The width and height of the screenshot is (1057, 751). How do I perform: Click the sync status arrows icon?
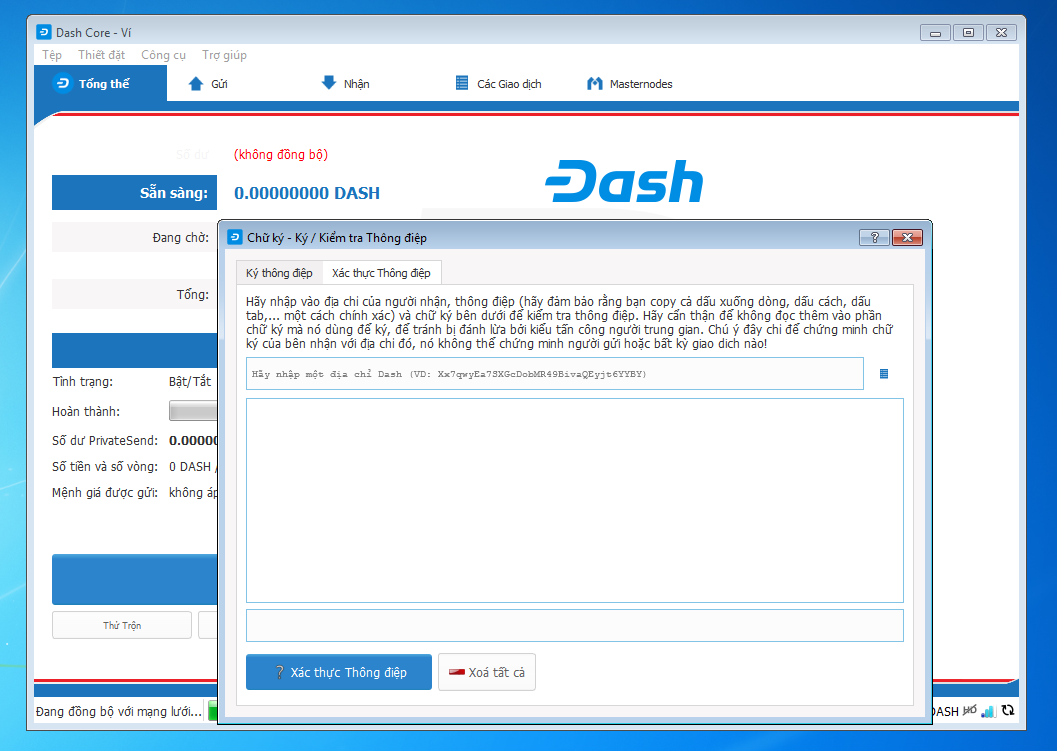click(x=1008, y=710)
